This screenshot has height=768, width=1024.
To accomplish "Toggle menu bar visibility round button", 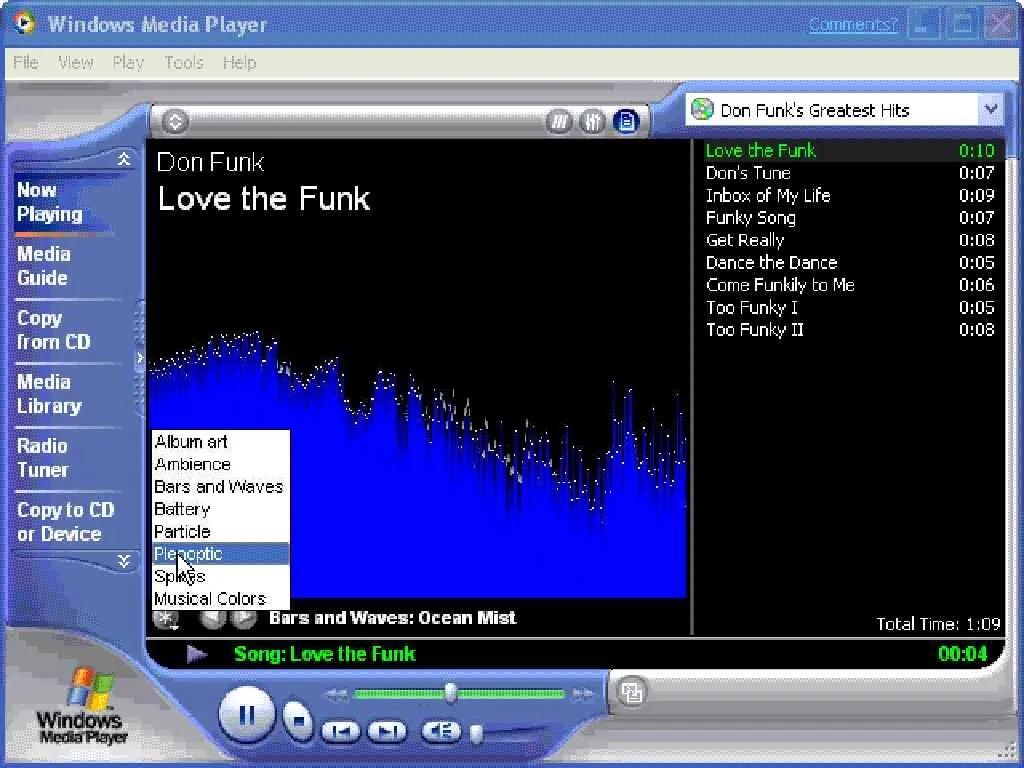I will click(x=174, y=121).
